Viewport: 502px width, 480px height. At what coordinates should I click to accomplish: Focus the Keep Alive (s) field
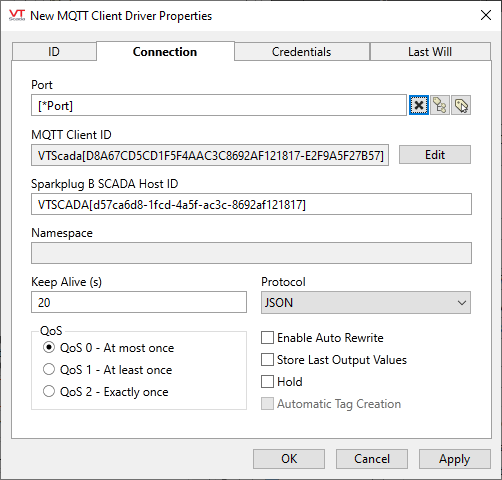(x=139, y=302)
